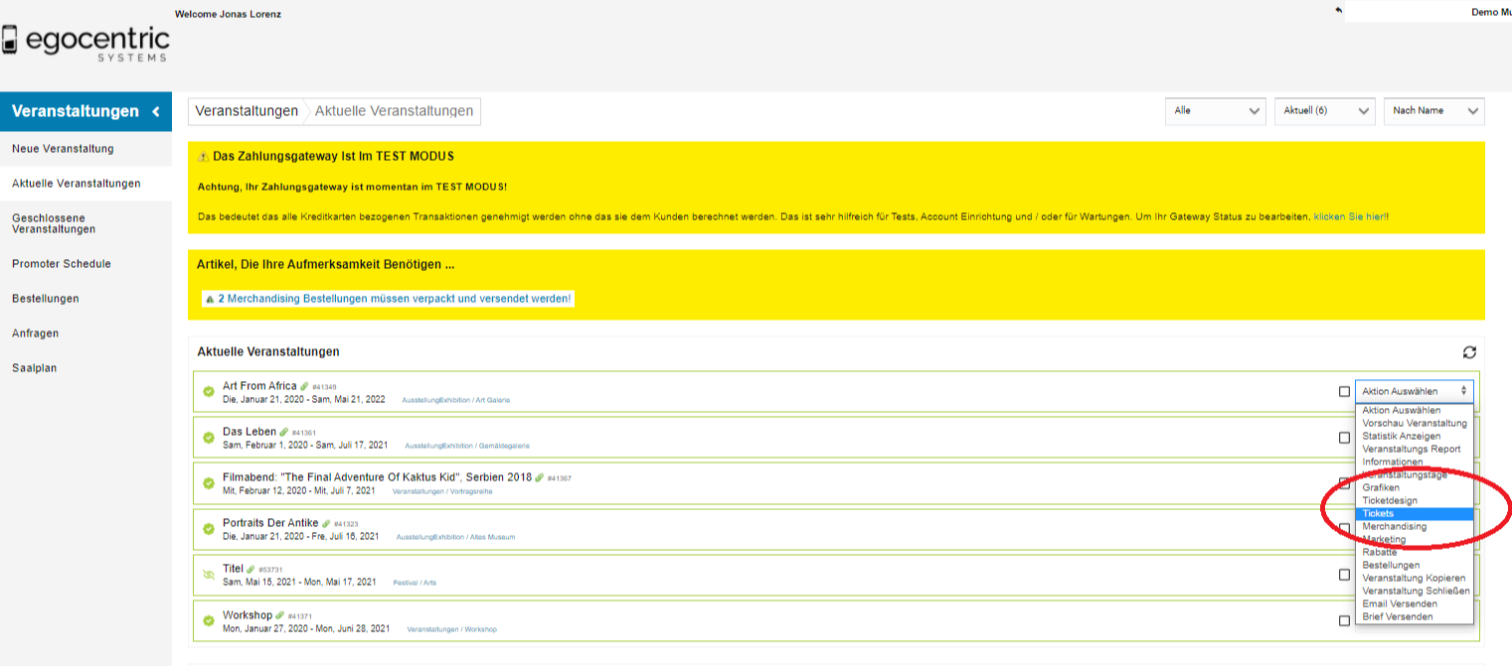Click the green status checkmark for Das Leben
Screen dimensions: 1512x666
click(209, 437)
